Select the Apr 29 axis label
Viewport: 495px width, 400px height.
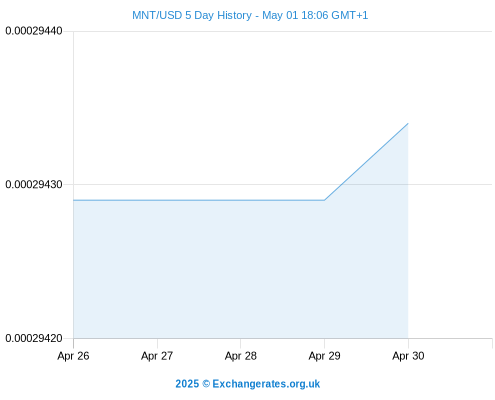pyautogui.click(x=324, y=356)
